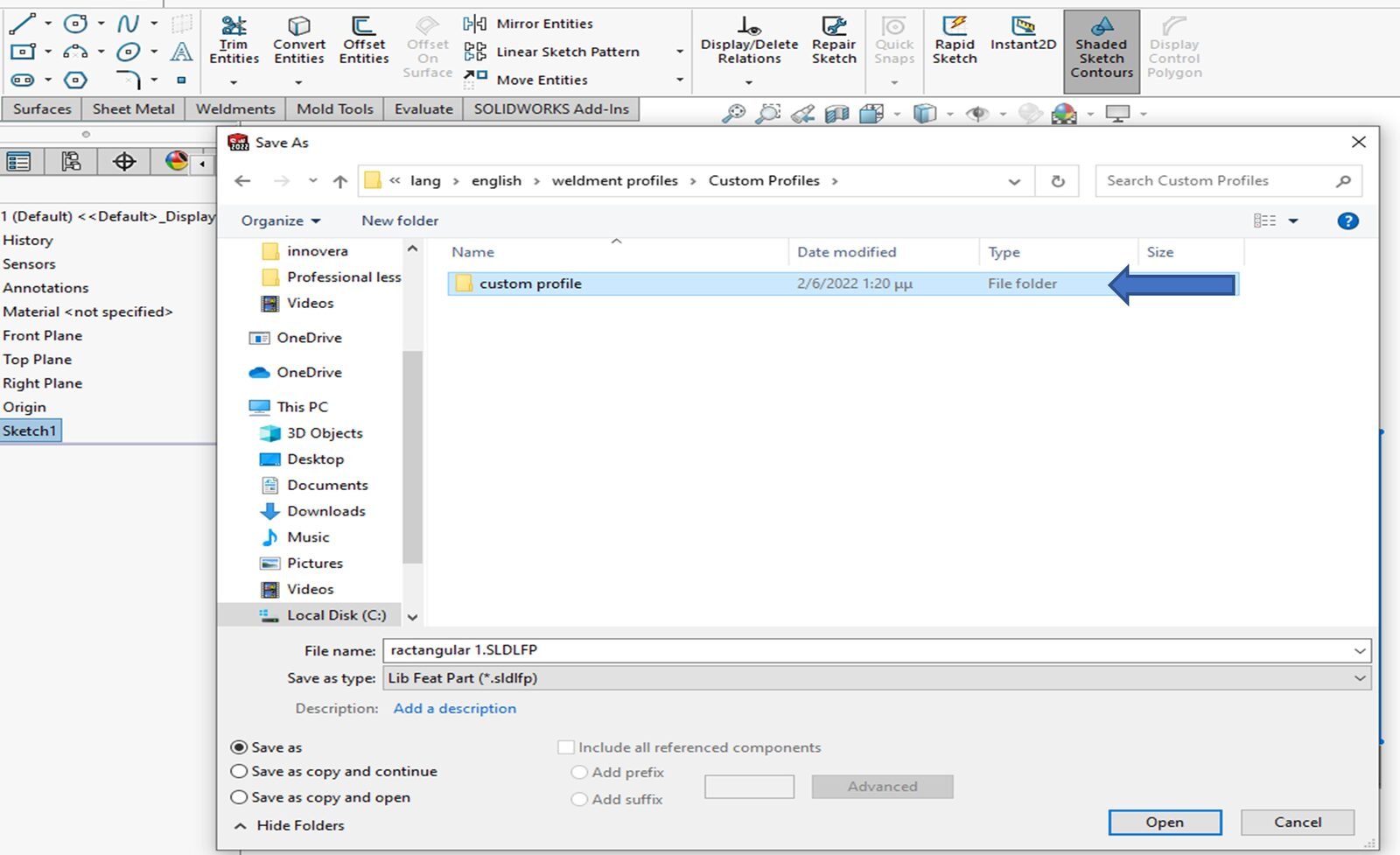Activate the Offset Entities tool

point(364,41)
